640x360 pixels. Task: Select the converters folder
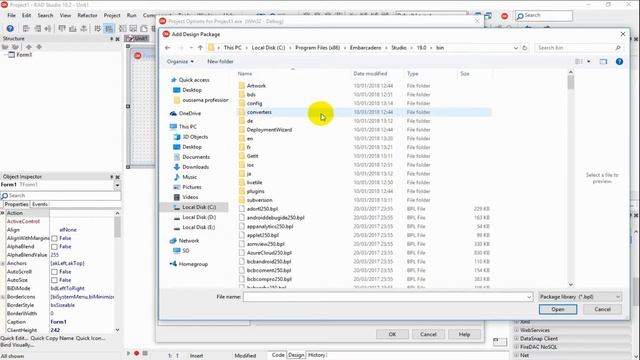(259, 112)
